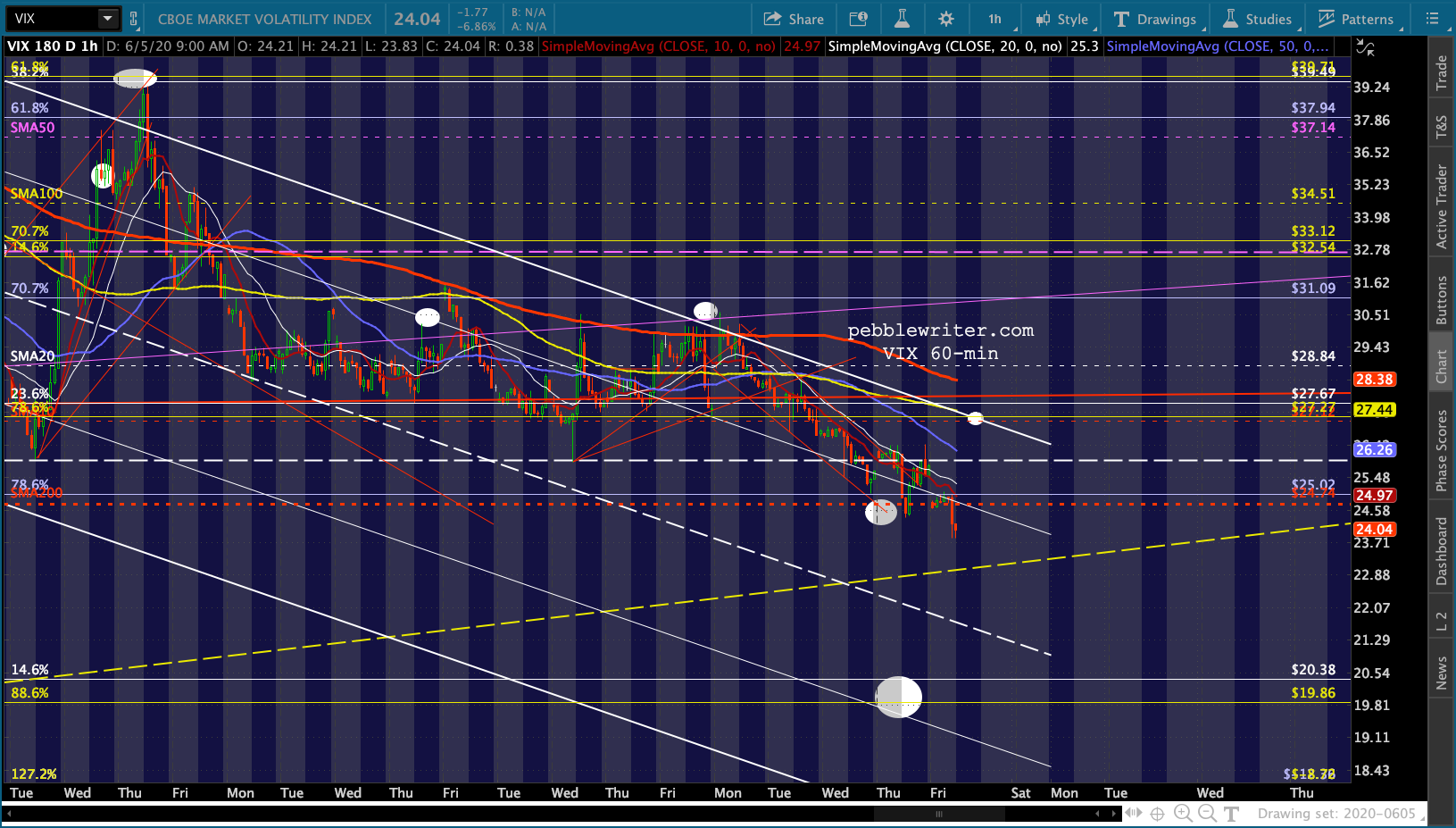Screen dimensions: 1456x828
Task: Select the crosshair pan tool icon
Action: [x=1157, y=813]
